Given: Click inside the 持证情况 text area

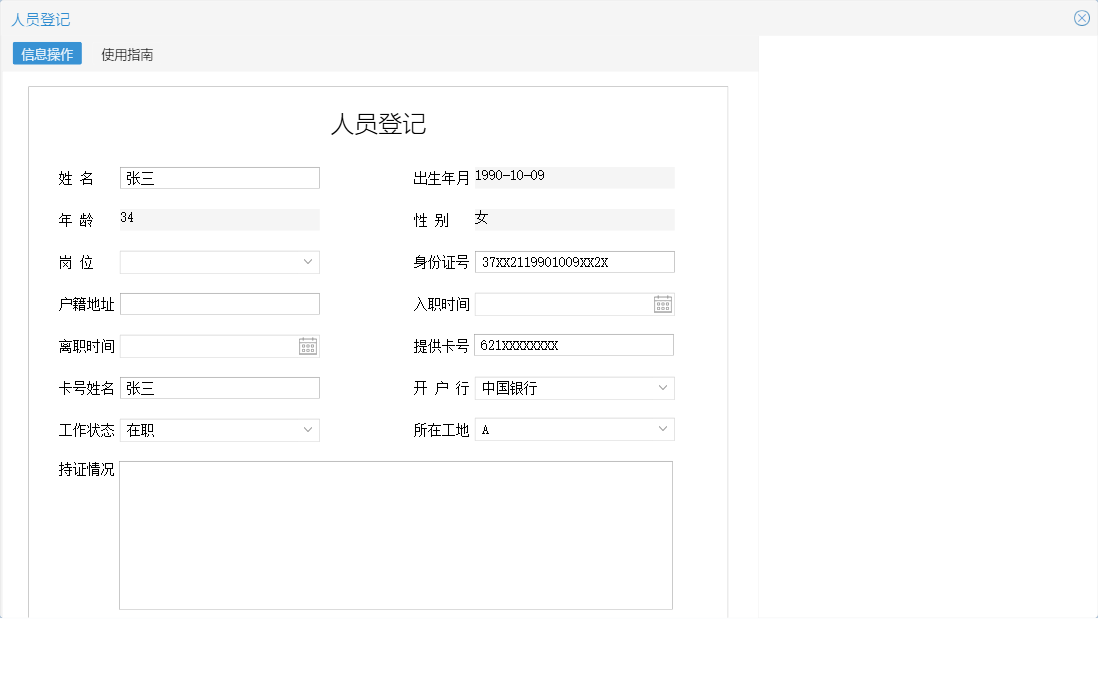Looking at the screenshot, I should [396, 534].
